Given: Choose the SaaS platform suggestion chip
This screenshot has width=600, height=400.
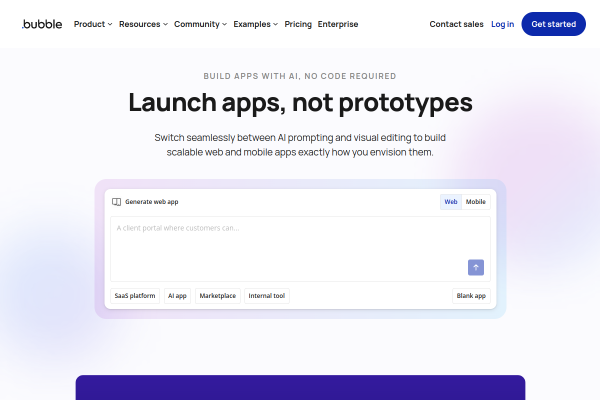Looking at the screenshot, I should click(x=135, y=296).
